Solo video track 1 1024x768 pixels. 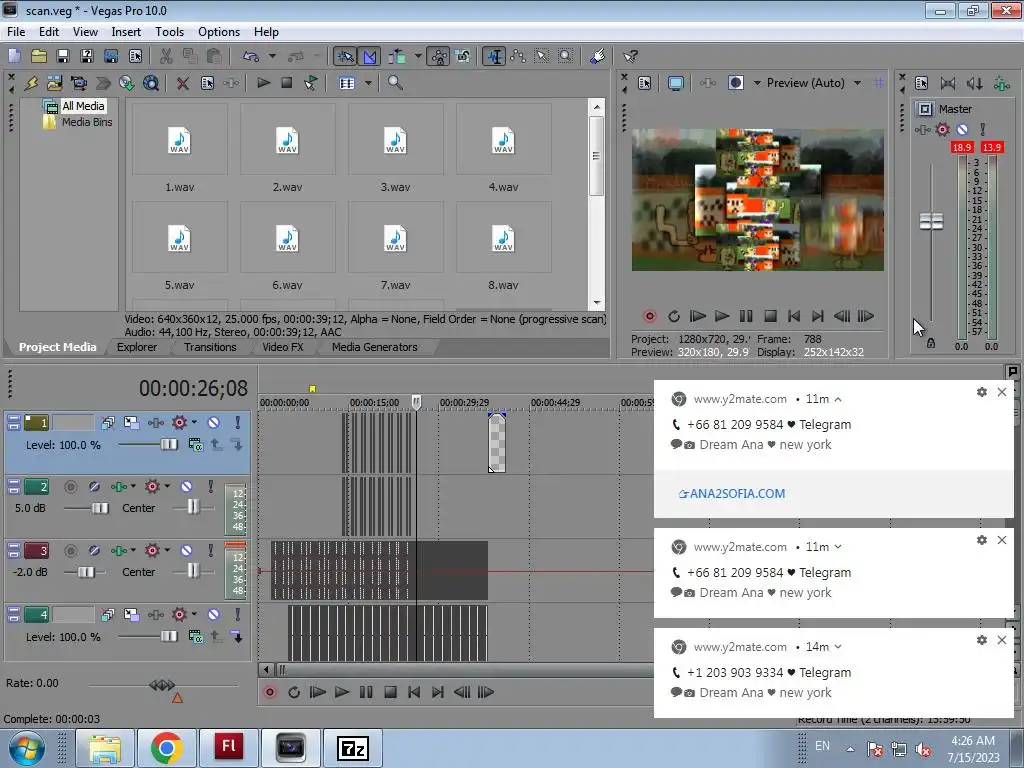tap(238, 423)
